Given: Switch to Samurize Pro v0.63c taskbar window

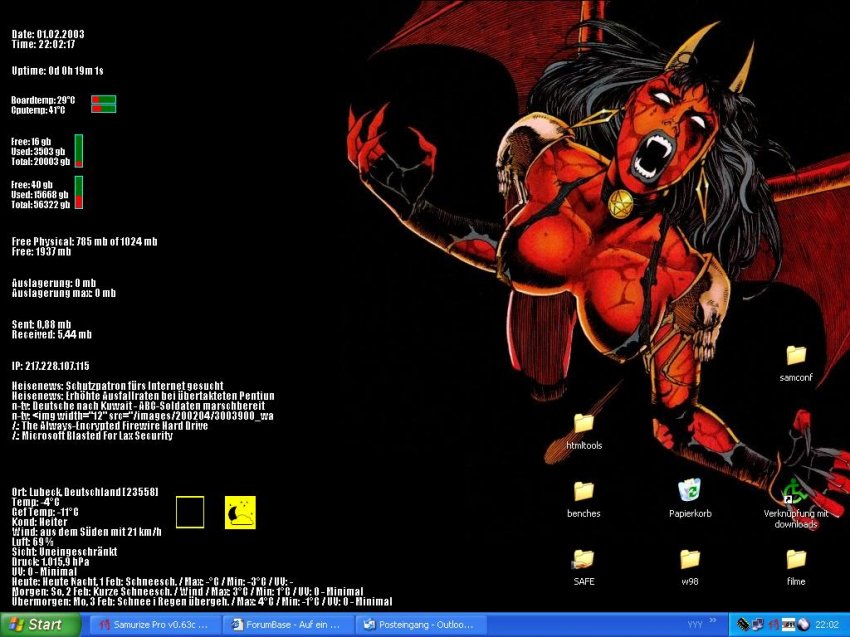Looking at the screenshot, I should (156, 625).
